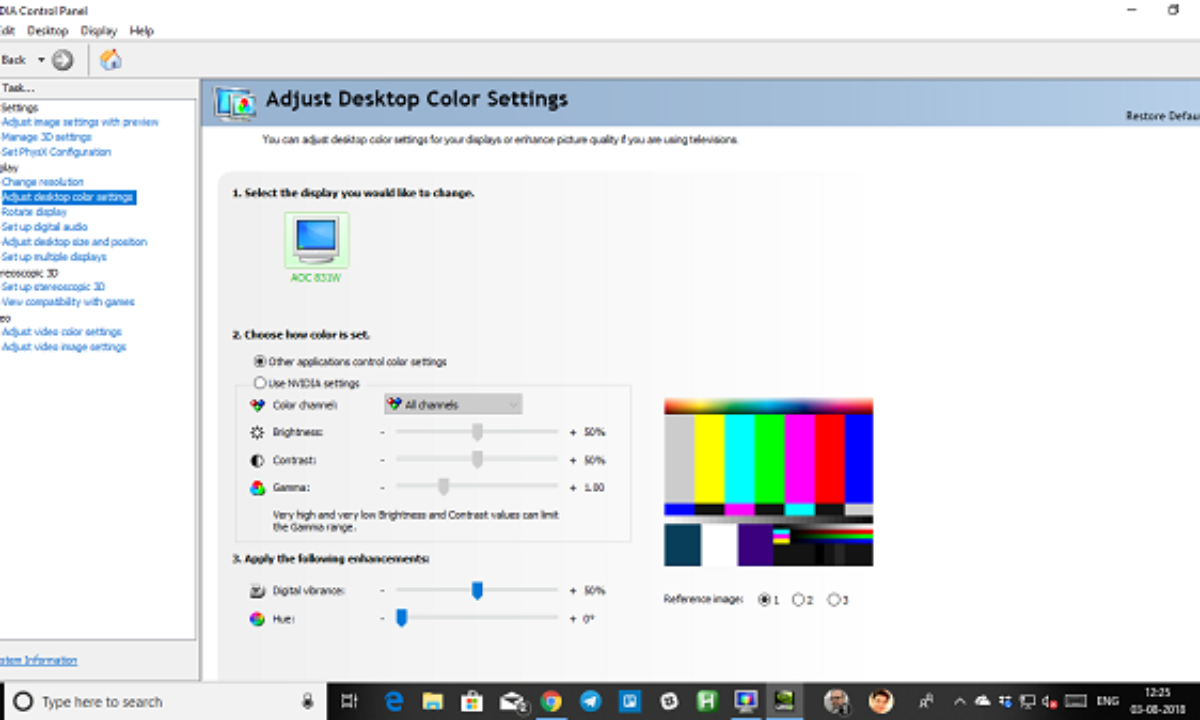Select Adjust desktop color settings in task list
The height and width of the screenshot is (720, 1200).
pos(68,197)
